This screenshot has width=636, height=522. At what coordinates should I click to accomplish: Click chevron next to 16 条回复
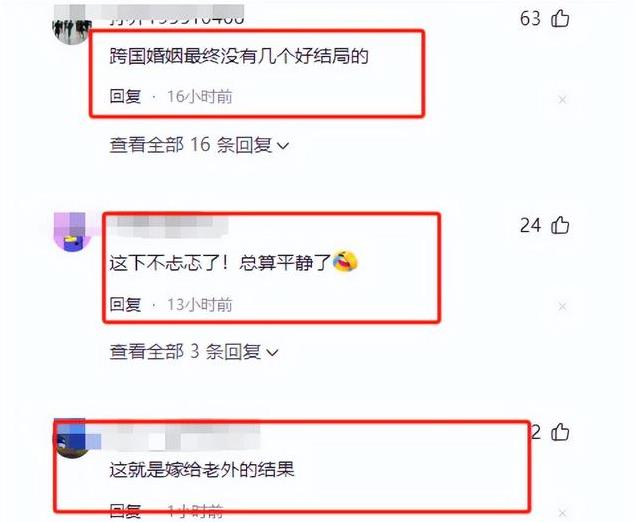point(282,146)
